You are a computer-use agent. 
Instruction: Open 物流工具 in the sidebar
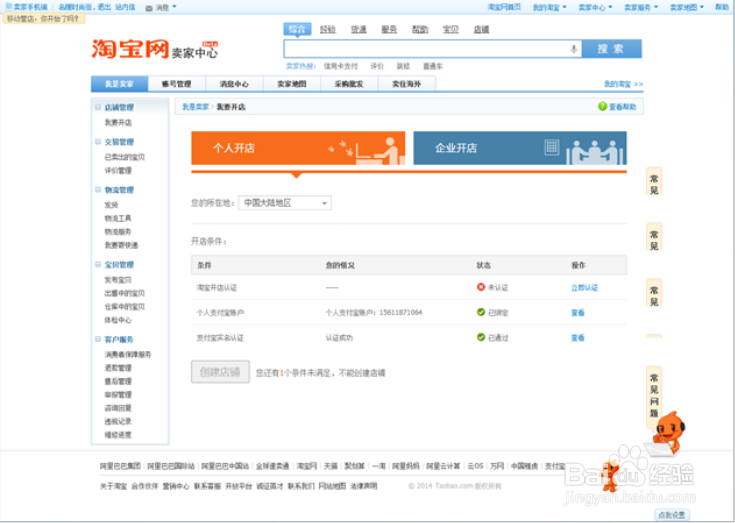click(x=118, y=218)
